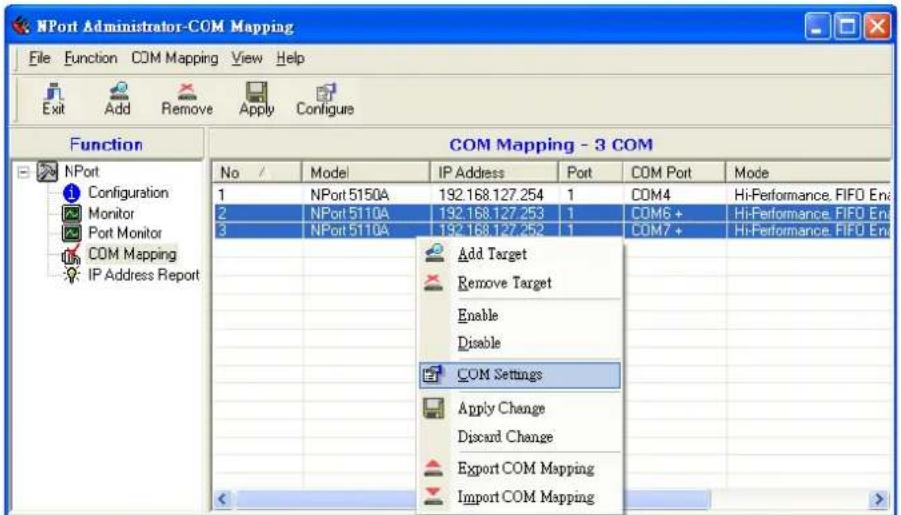Sort by the COM Port column header
901x515 pixels.
(x=675, y=172)
